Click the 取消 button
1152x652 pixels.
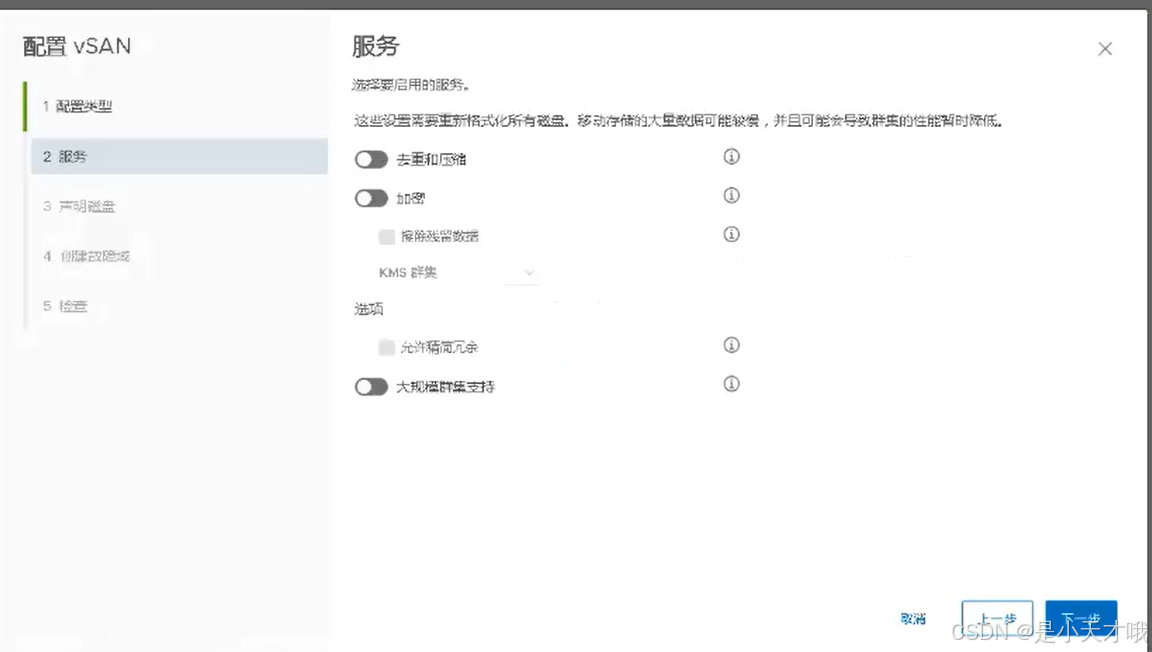click(x=913, y=619)
